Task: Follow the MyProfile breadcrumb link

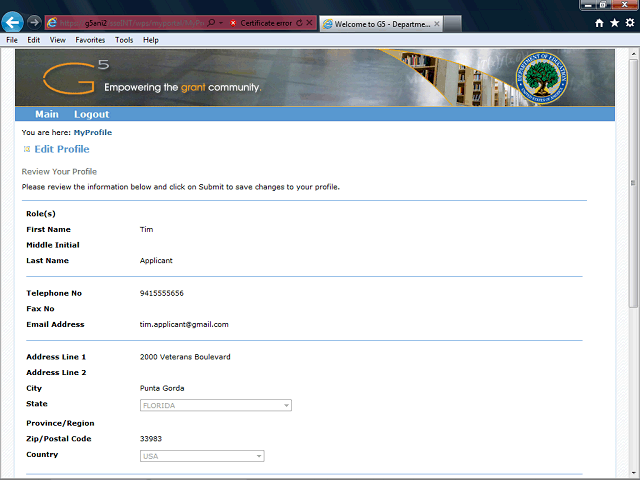Action: (93, 132)
